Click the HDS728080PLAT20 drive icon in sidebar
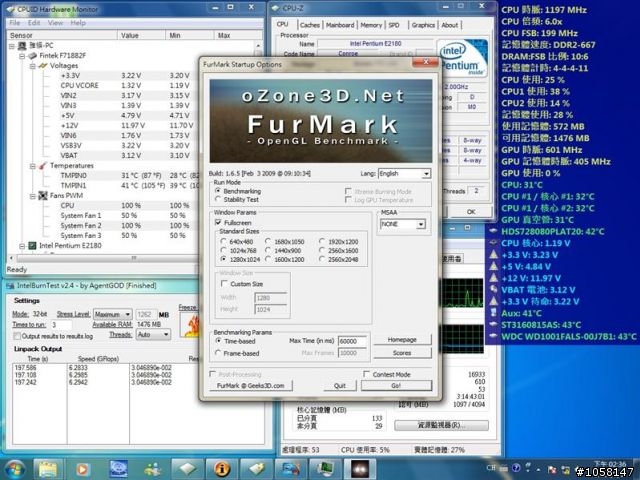This screenshot has width=640, height=480. [493, 231]
